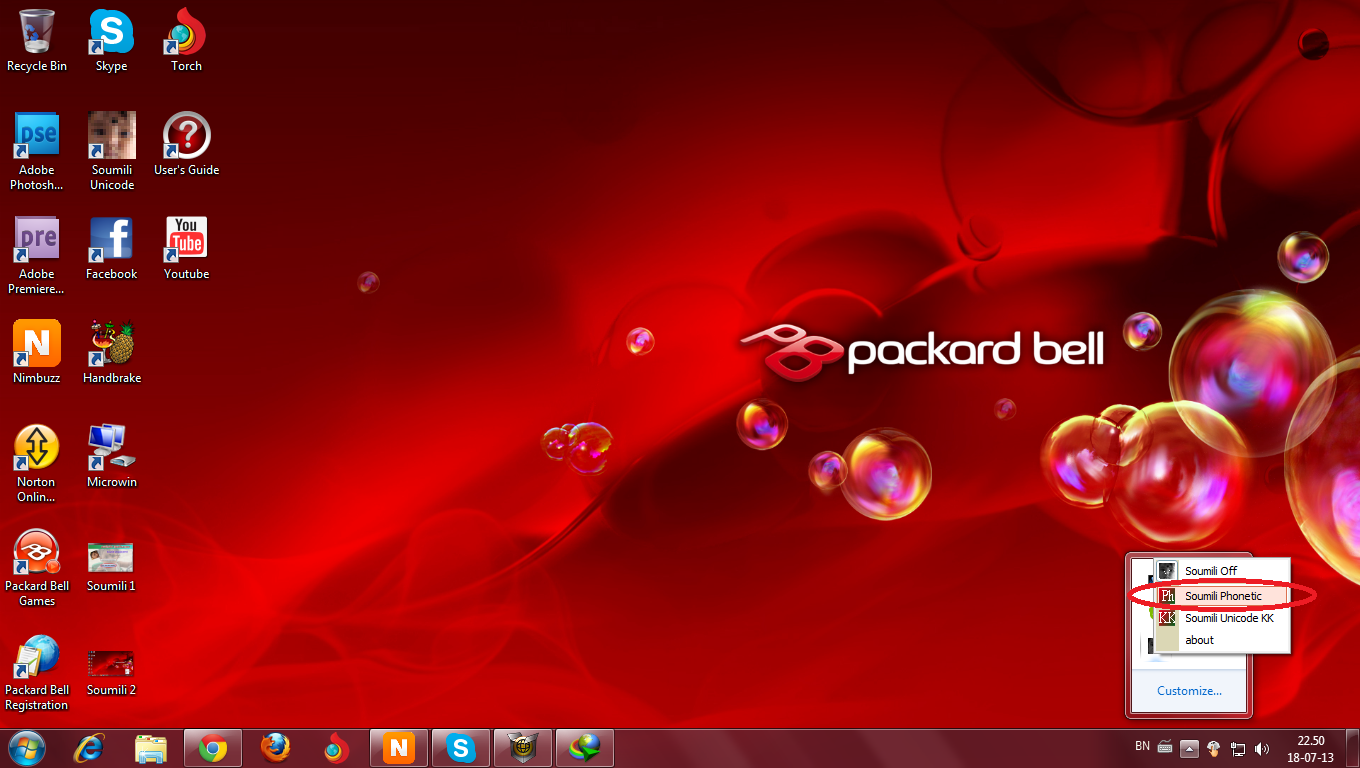
Task: Open the Skype desktop shortcut
Action: click(x=111, y=40)
